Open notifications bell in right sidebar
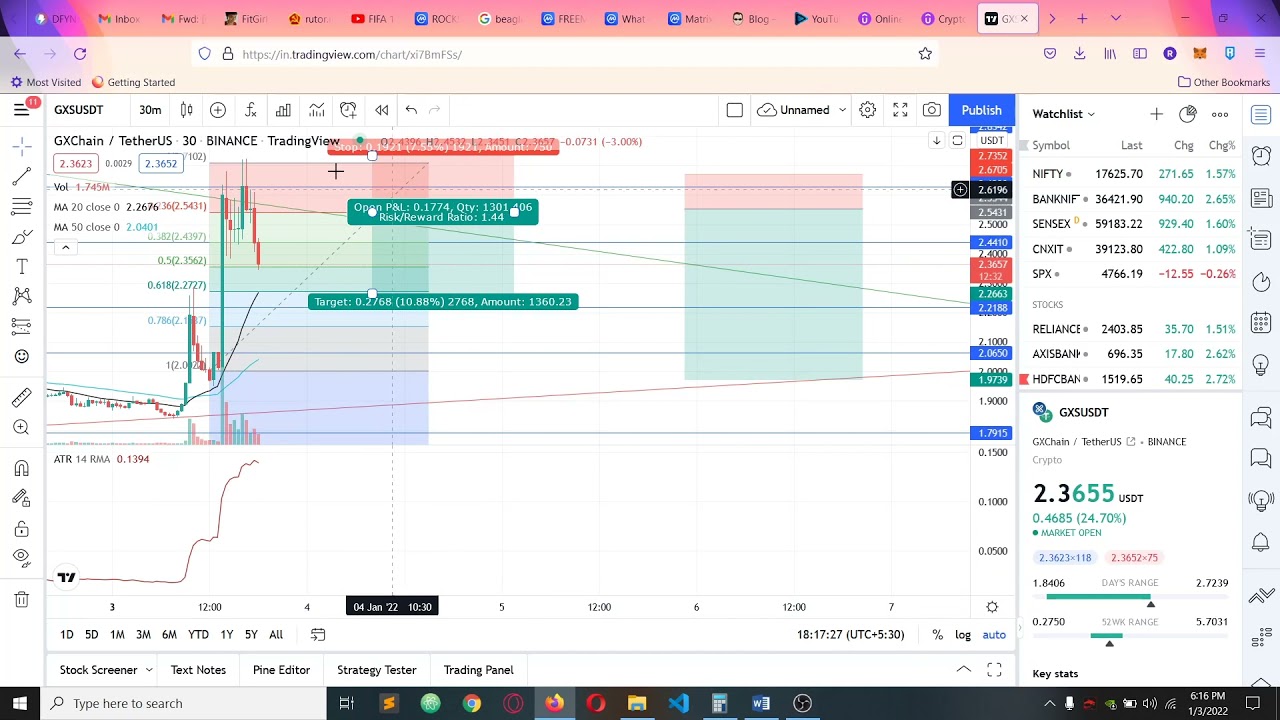The height and width of the screenshot is (720, 1280). coord(1261,542)
